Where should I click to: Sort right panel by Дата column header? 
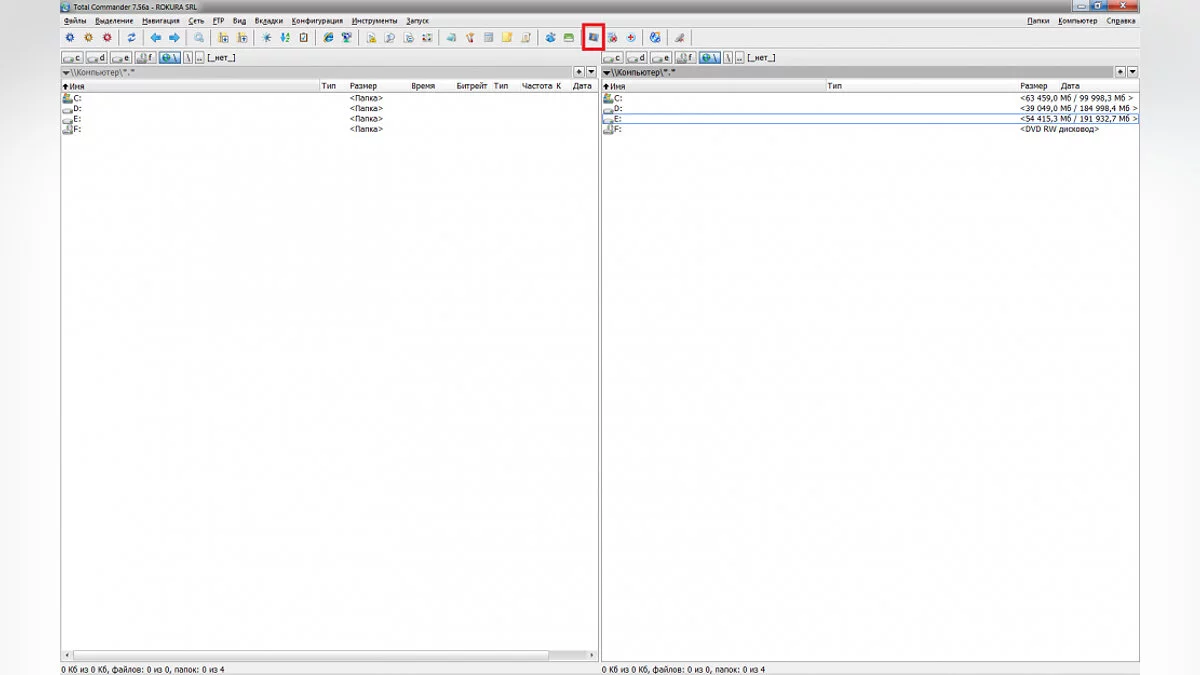(1070, 86)
